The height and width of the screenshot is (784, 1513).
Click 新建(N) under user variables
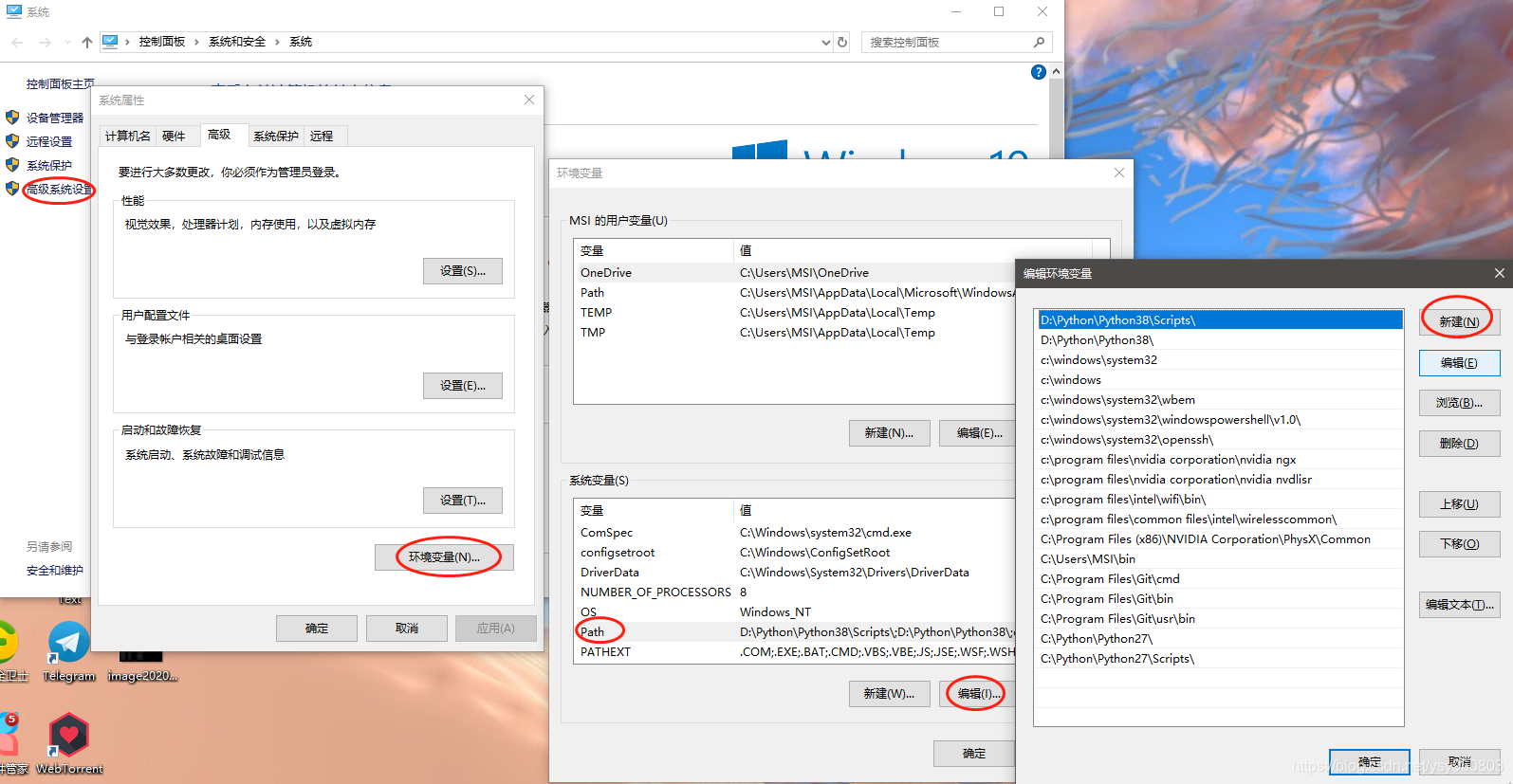[890, 433]
